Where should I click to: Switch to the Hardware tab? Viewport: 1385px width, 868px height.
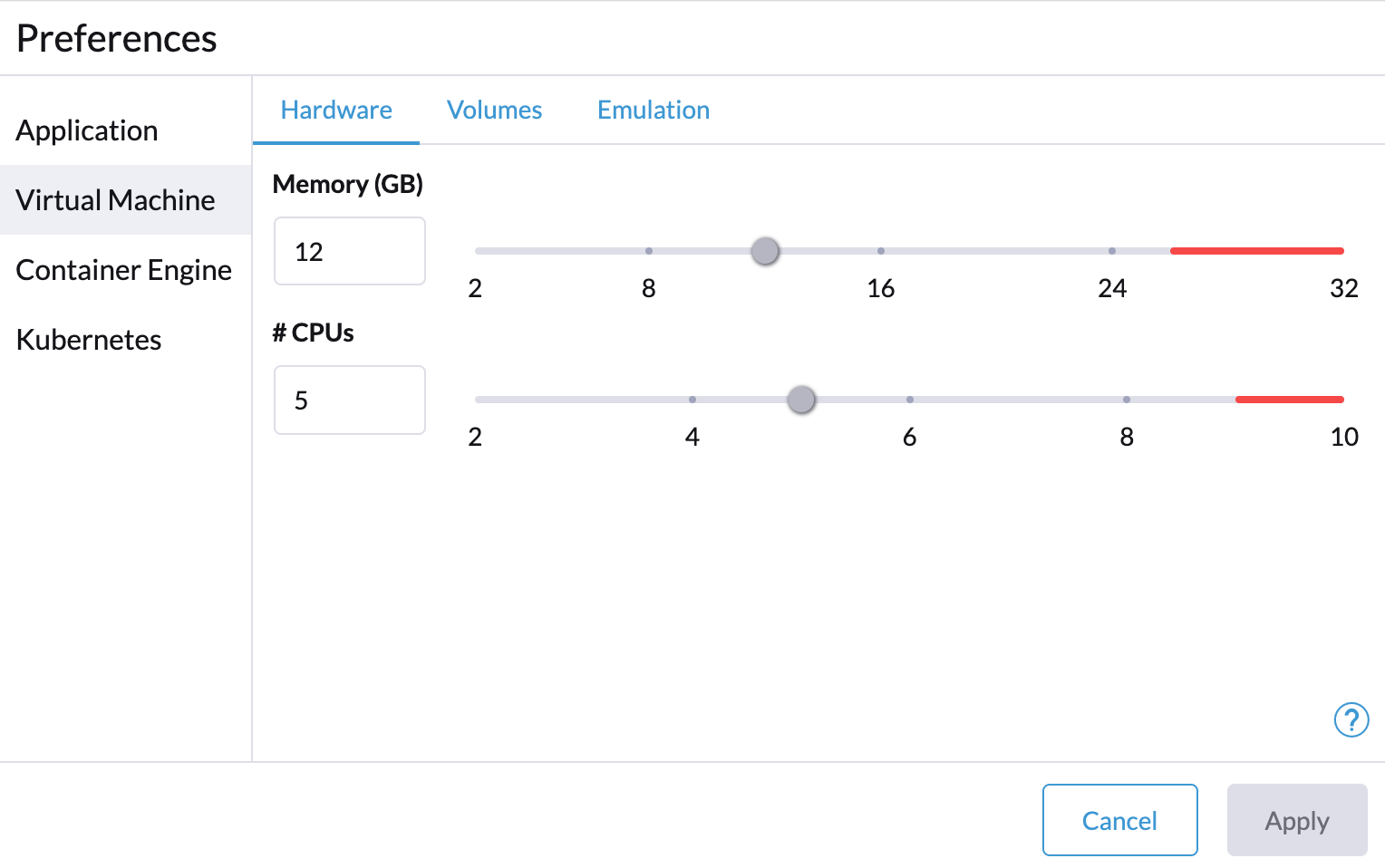336,110
